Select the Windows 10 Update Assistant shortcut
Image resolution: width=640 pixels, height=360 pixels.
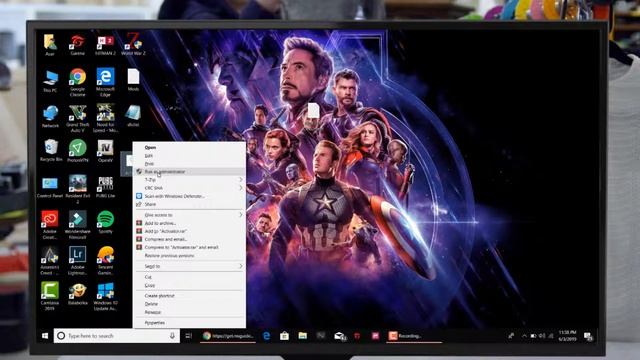coord(105,296)
